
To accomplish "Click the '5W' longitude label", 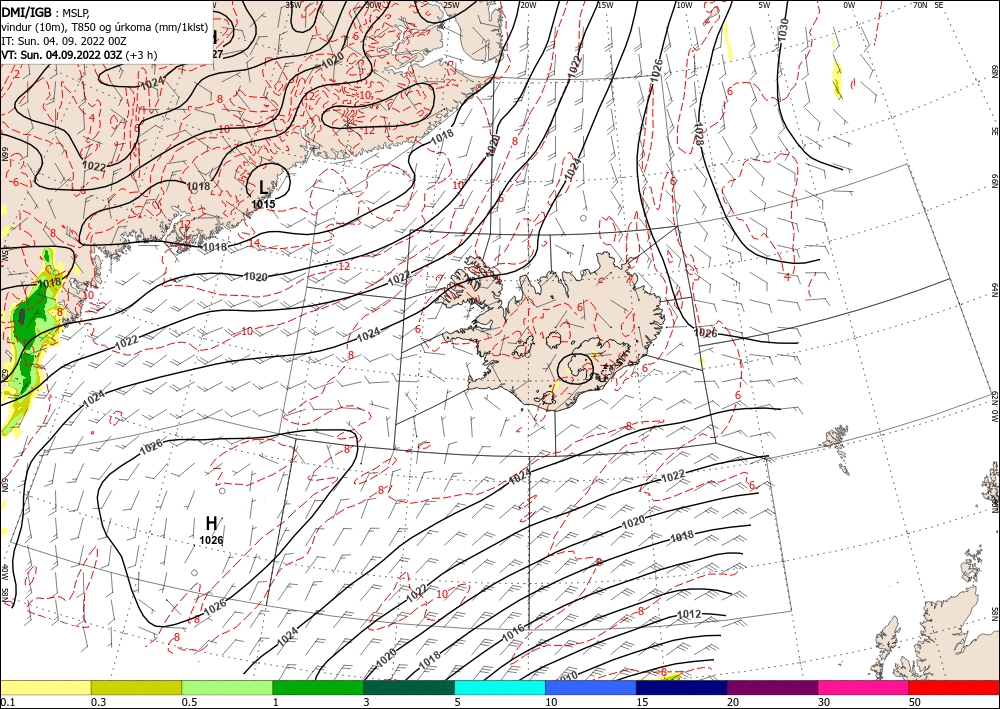I will (765, 5).
